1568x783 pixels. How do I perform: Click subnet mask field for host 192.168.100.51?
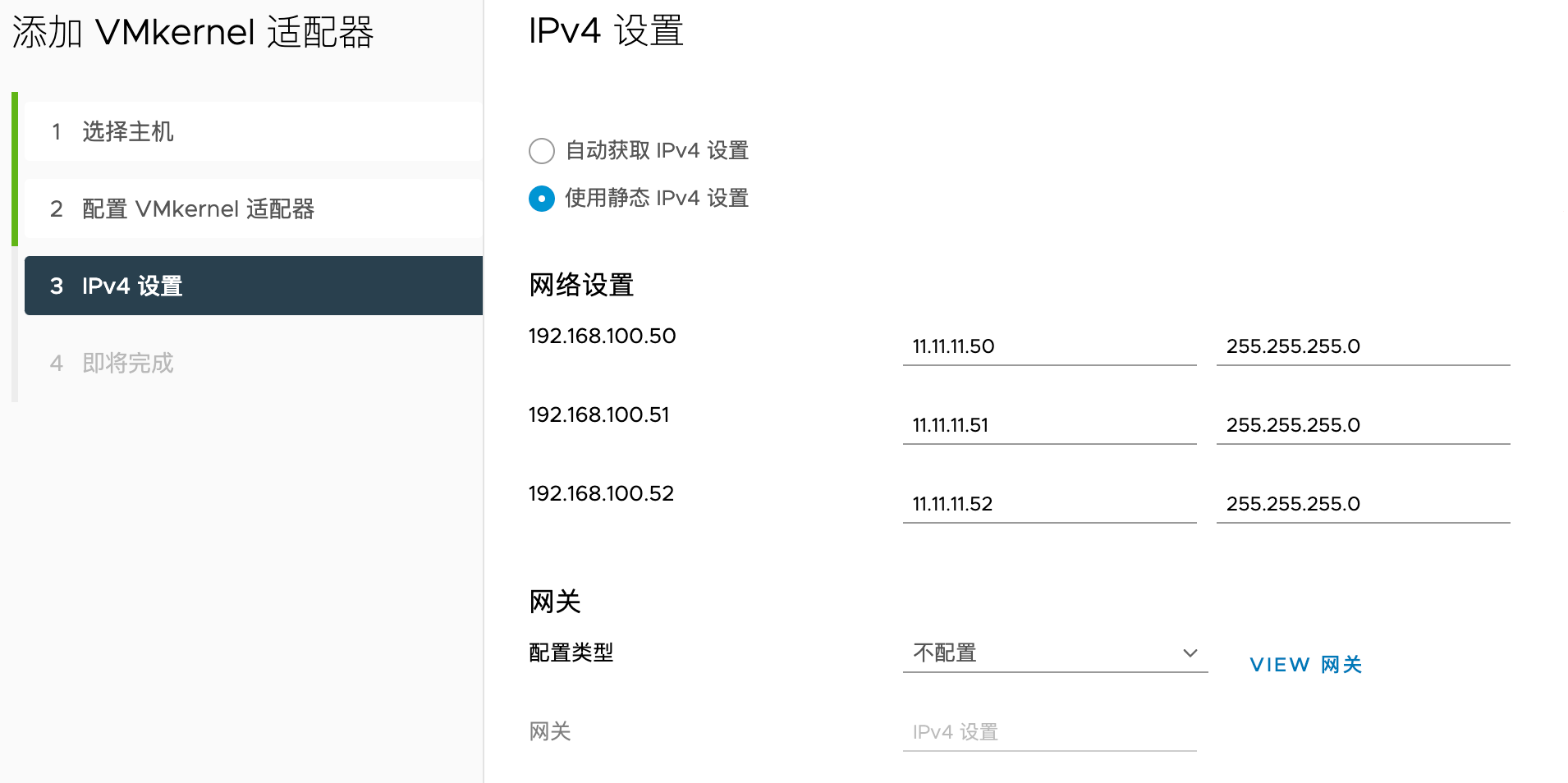tap(1363, 425)
